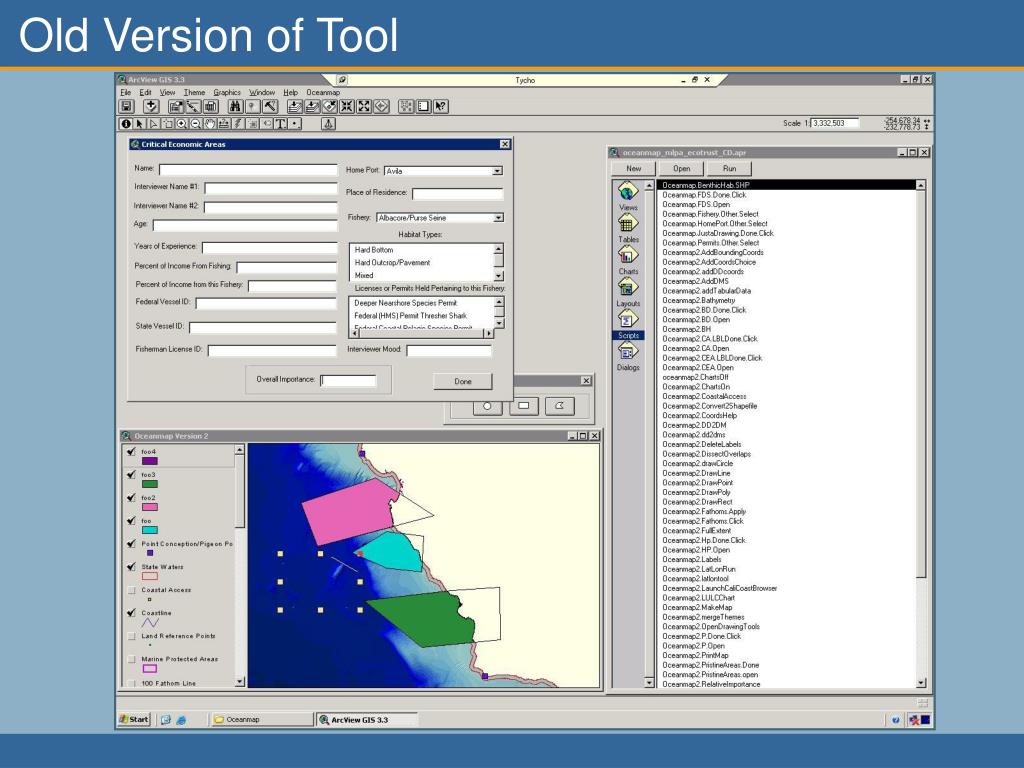The height and width of the screenshot is (768, 1024).
Task: Enable the Coastal Access theme
Action: click(x=131, y=590)
